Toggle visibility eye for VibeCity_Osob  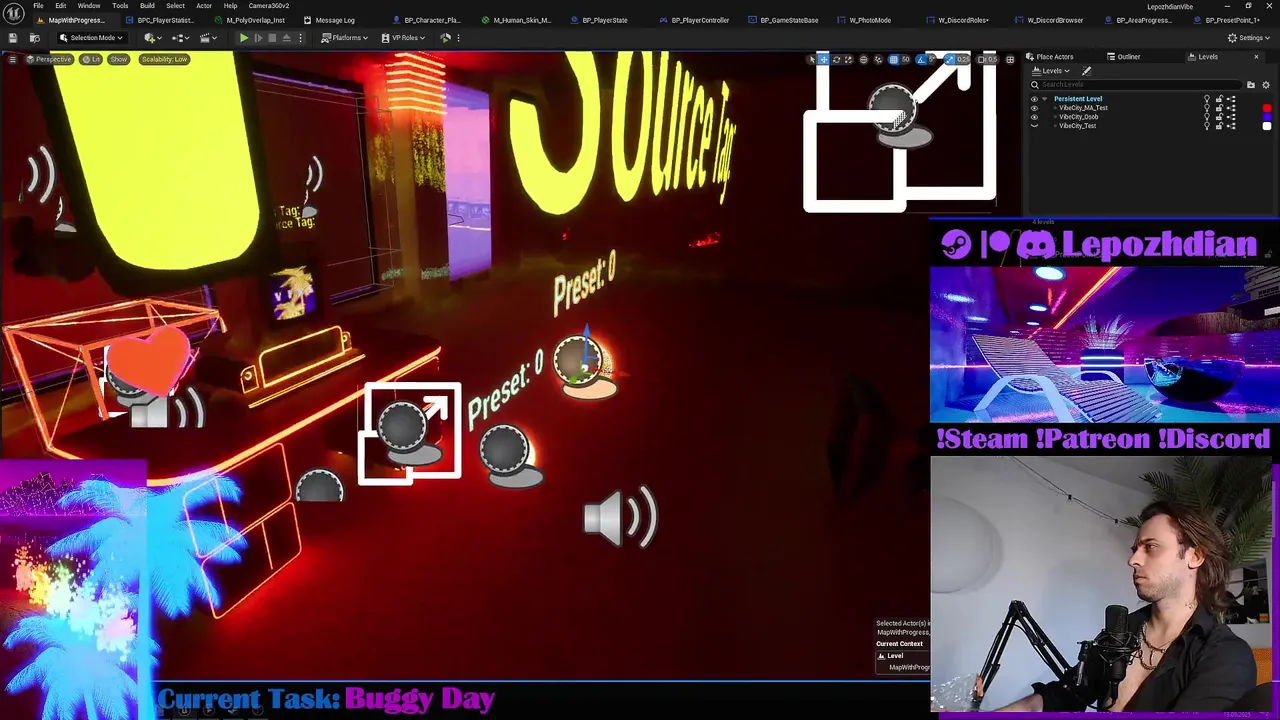(x=1034, y=117)
